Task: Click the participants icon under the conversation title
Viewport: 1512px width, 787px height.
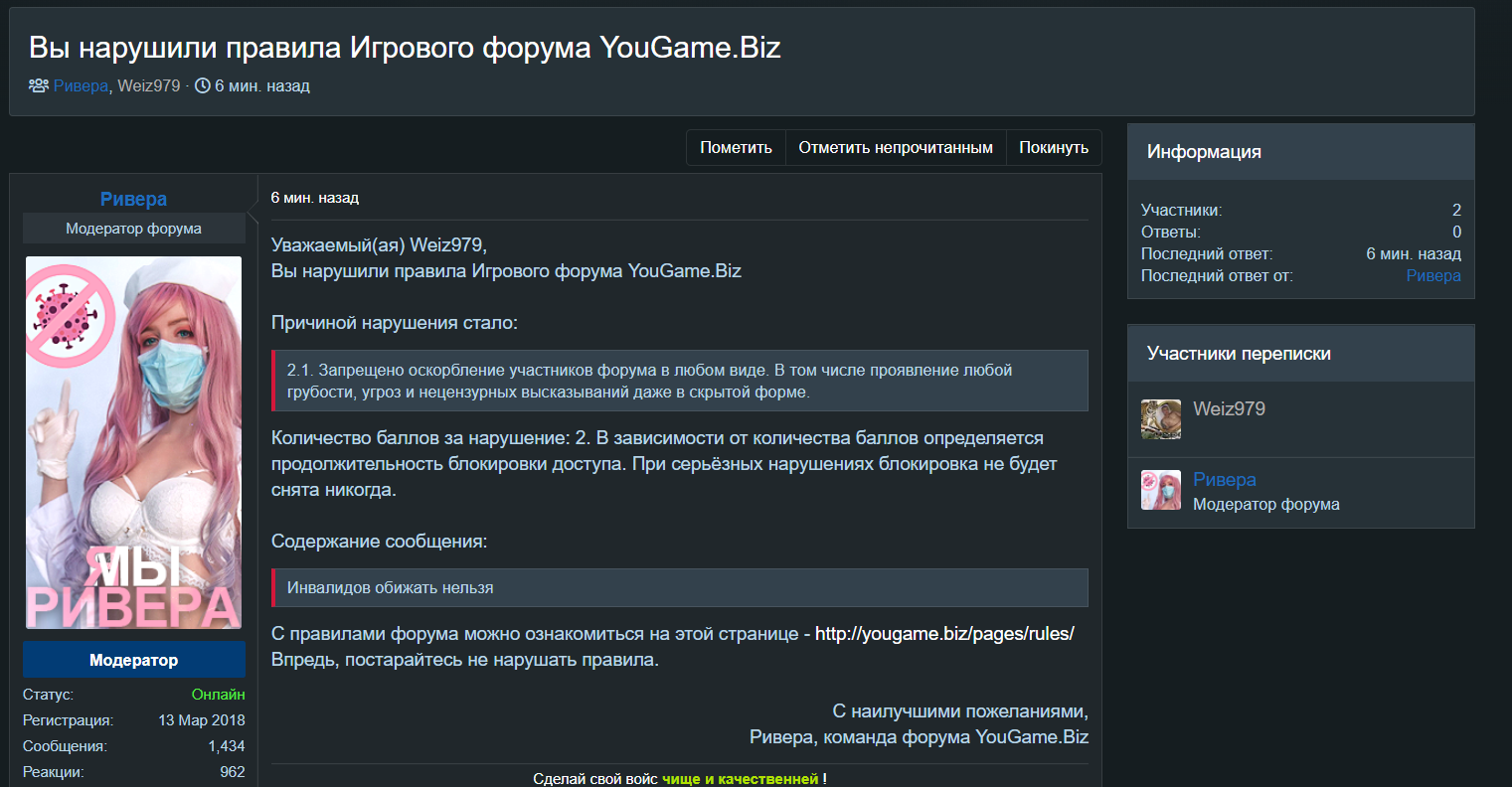Action: tap(38, 85)
